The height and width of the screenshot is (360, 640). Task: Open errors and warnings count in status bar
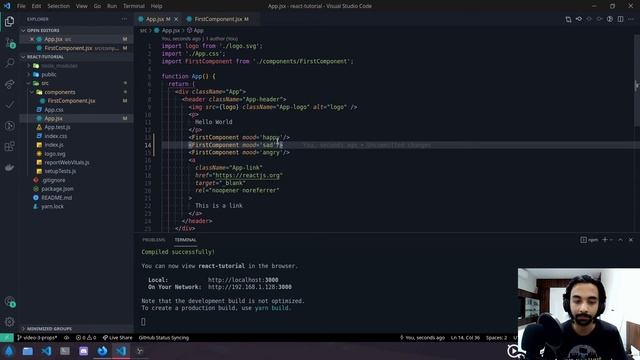coord(86,338)
